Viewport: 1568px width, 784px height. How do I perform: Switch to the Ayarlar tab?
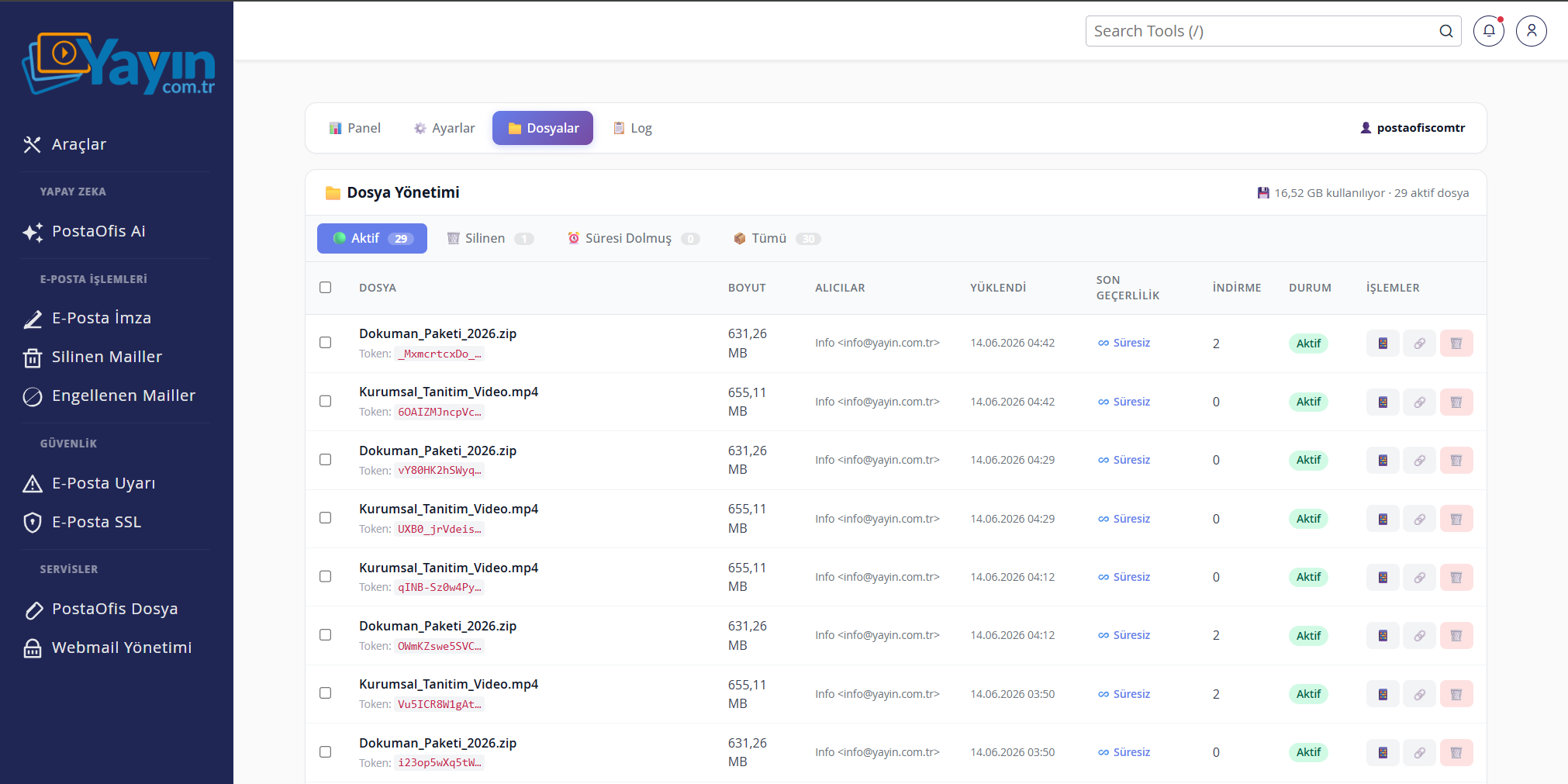point(444,128)
